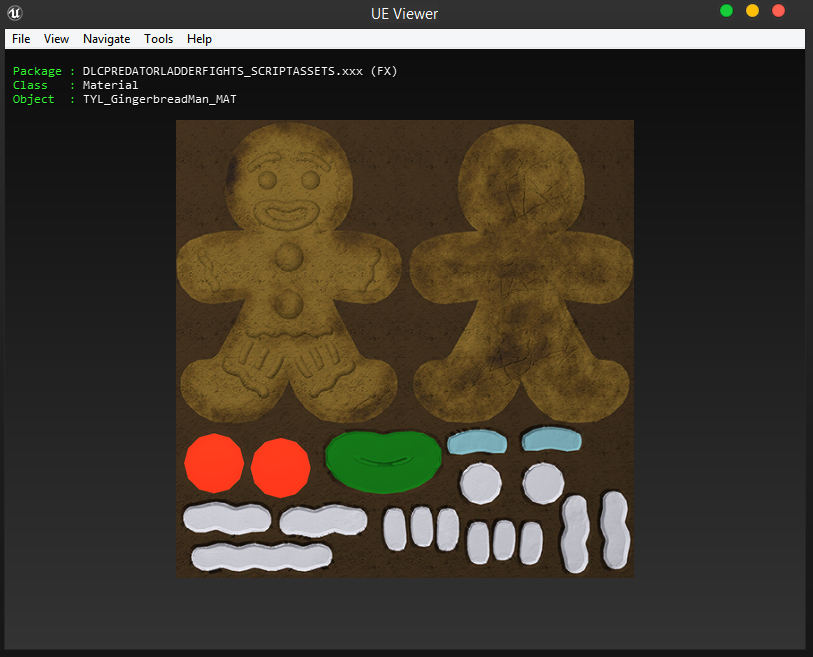Screen dimensions: 813x657
Task: Click the Material class value text
Action: (x=110, y=85)
